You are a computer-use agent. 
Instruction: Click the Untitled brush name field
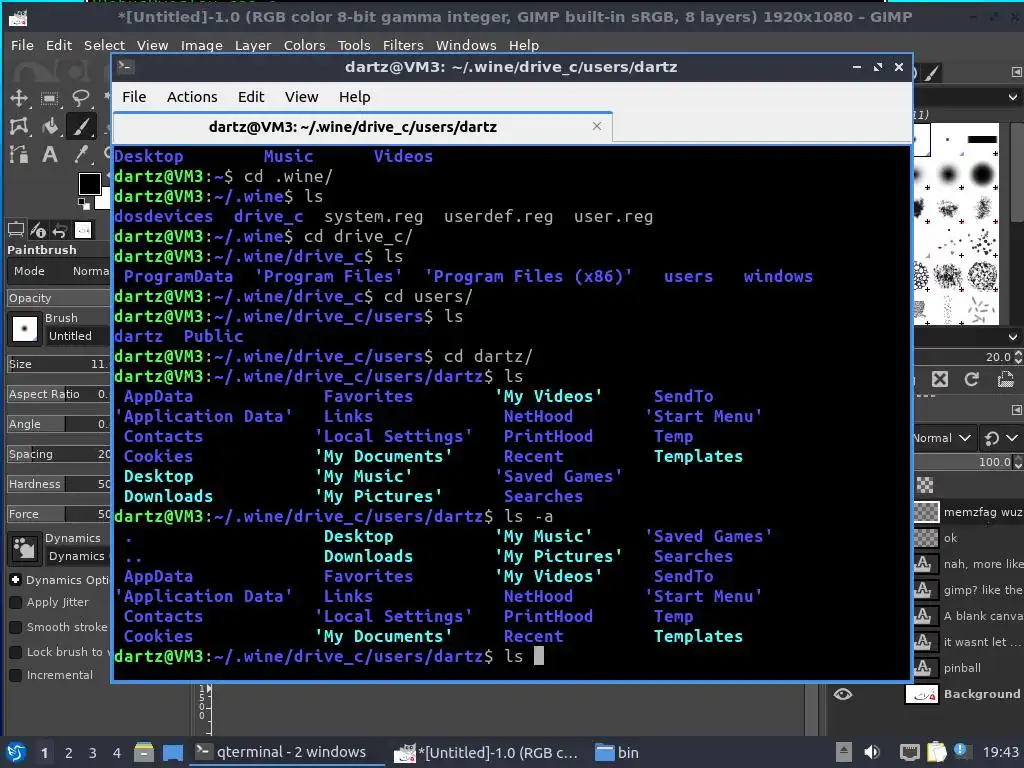click(78, 336)
